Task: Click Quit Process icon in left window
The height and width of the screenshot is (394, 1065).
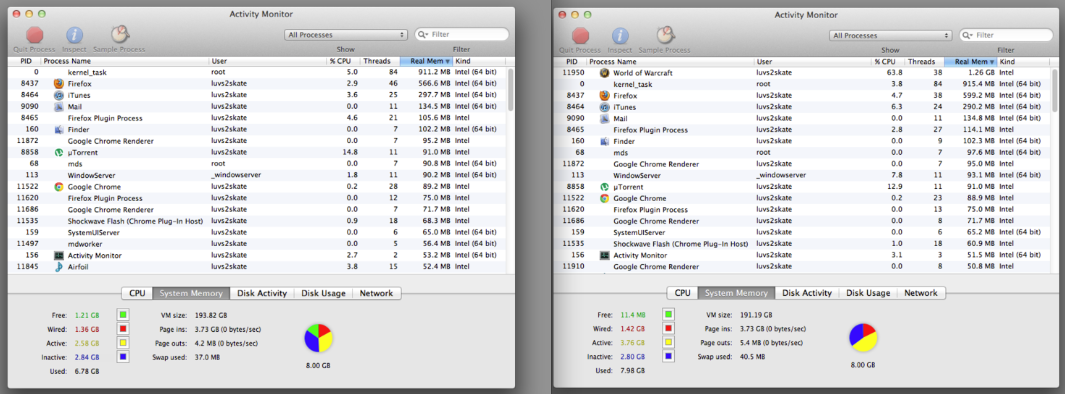Action: [34, 35]
